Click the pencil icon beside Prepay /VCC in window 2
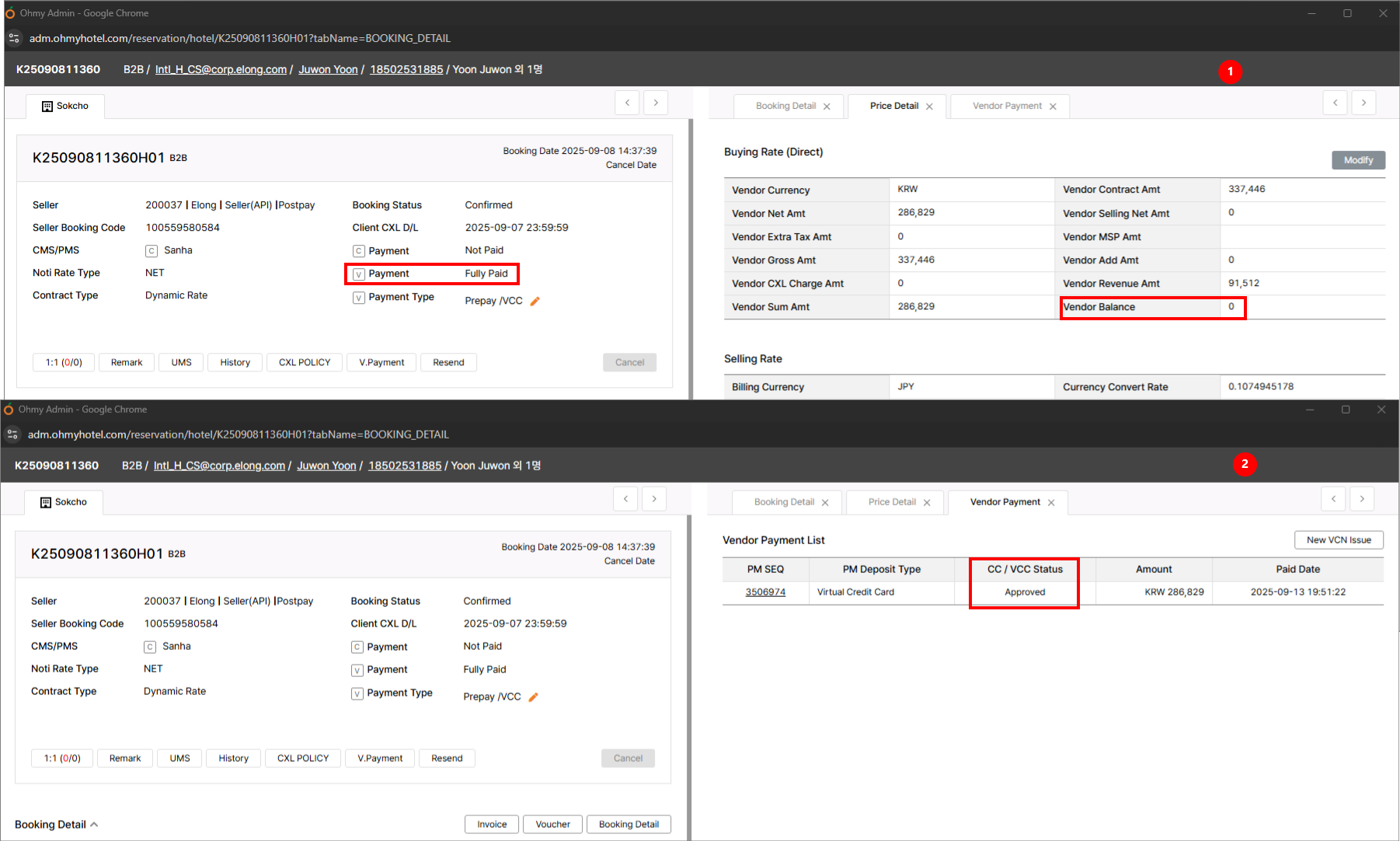 point(533,697)
